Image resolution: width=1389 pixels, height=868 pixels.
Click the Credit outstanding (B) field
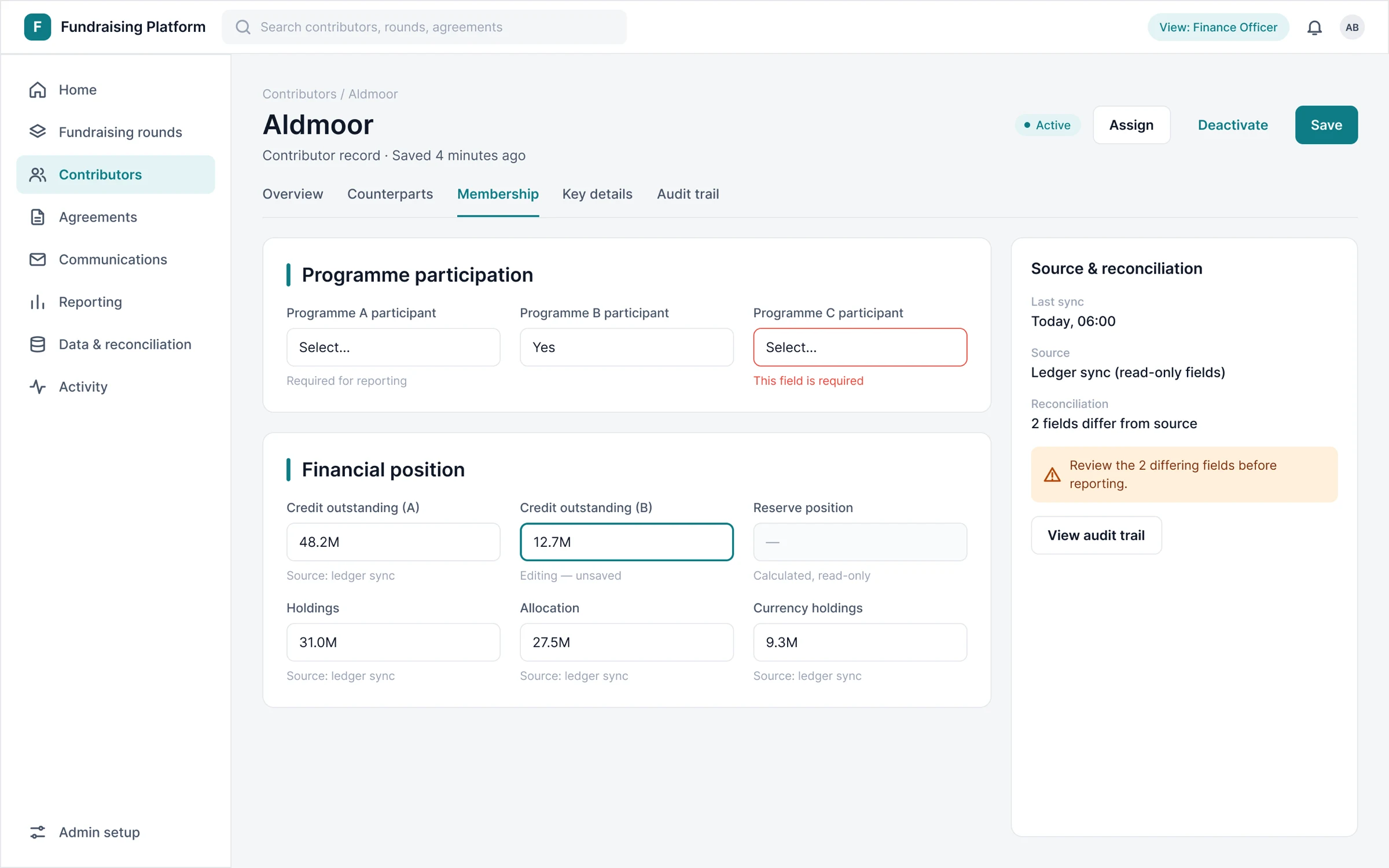[627, 542]
